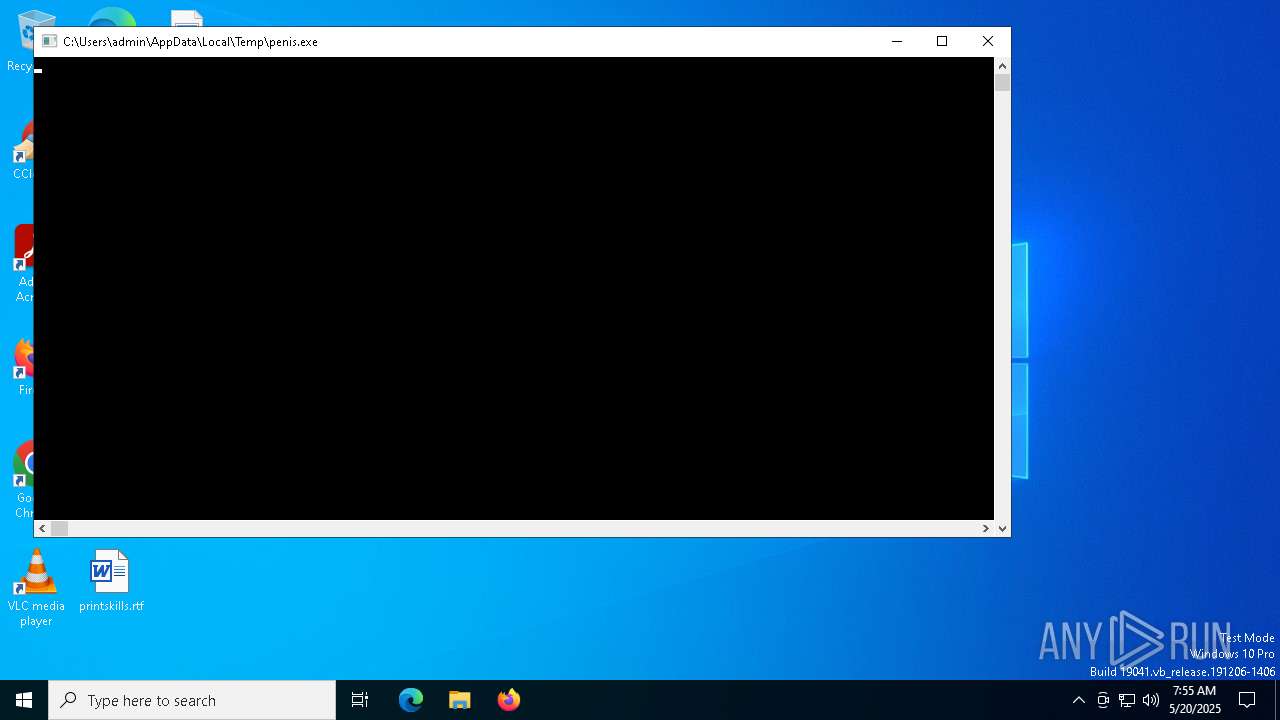Open File Explorer from the taskbar
Screen dimensions: 1280x720
[x=460, y=700]
